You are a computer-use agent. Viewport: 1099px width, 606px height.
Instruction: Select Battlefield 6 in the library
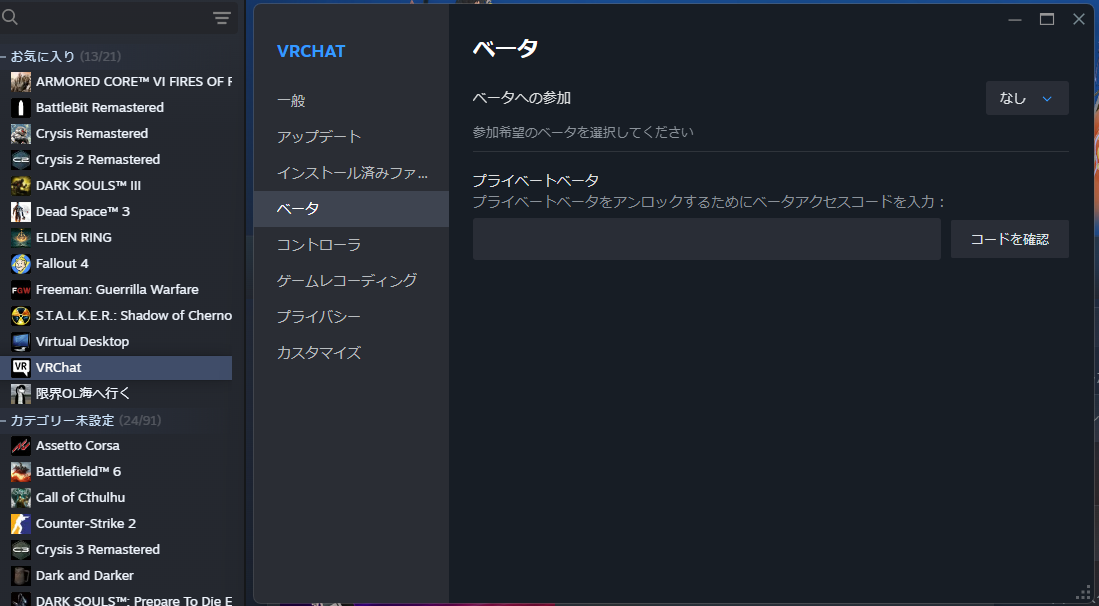(116, 471)
